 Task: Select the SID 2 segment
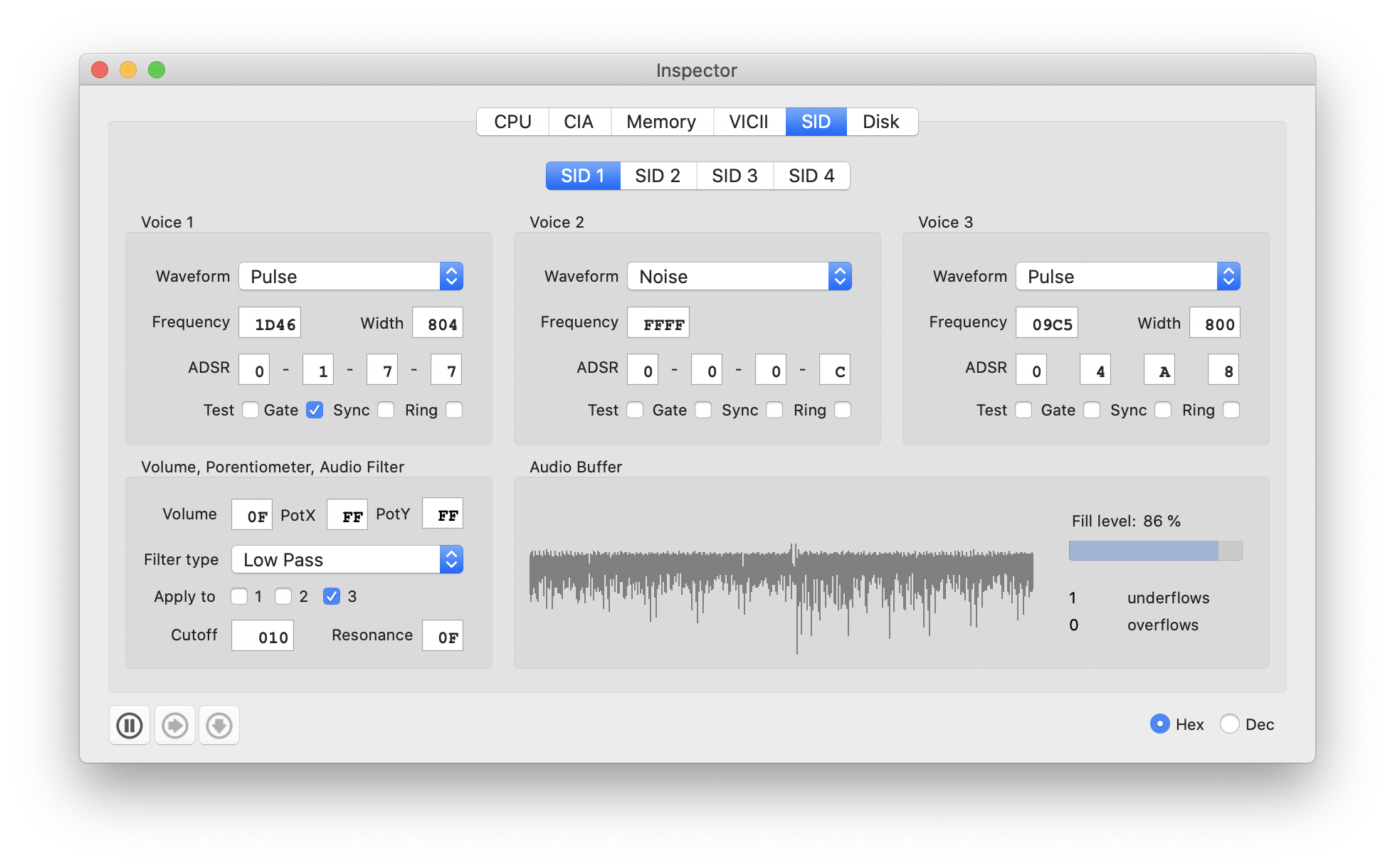[658, 176]
